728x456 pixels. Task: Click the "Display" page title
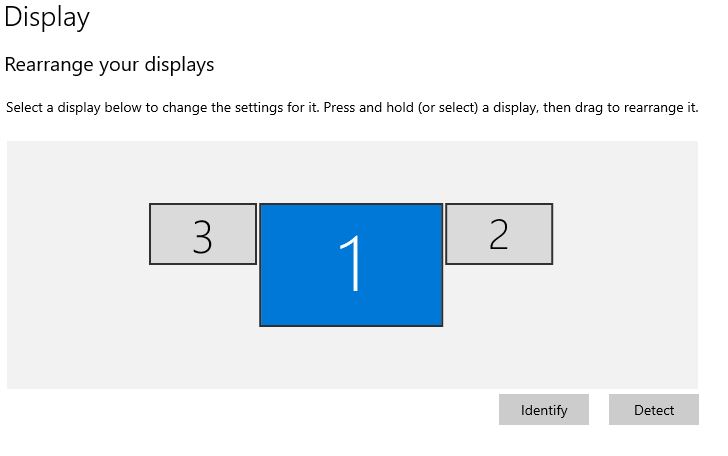tap(47, 17)
